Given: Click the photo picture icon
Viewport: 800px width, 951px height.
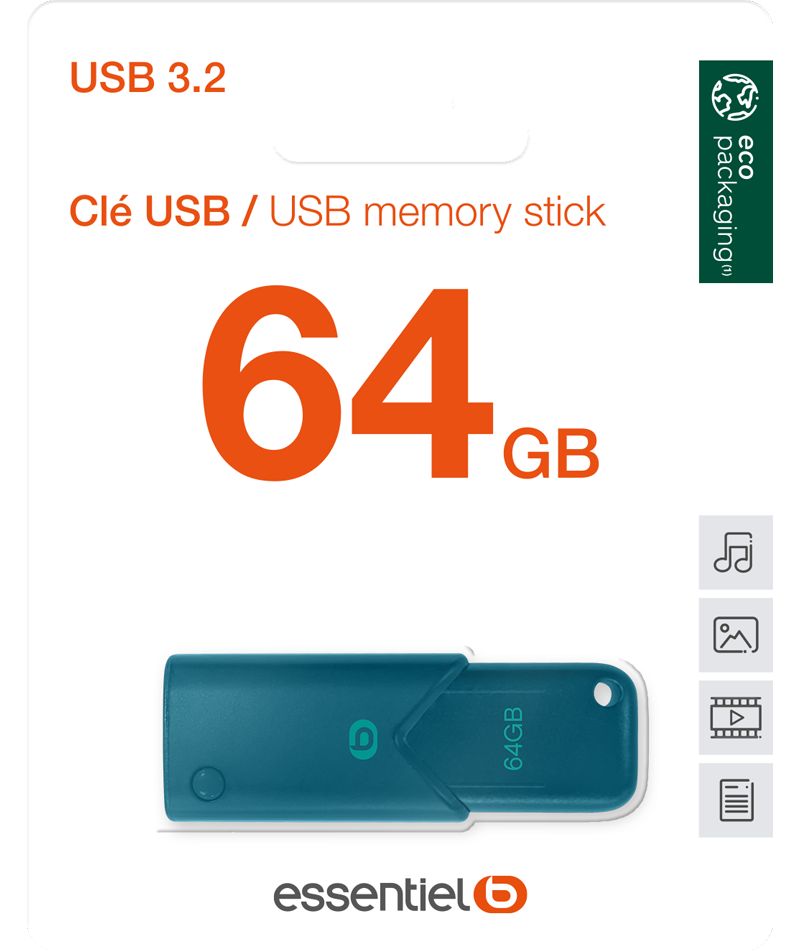Looking at the screenshot, I should 735,634.
